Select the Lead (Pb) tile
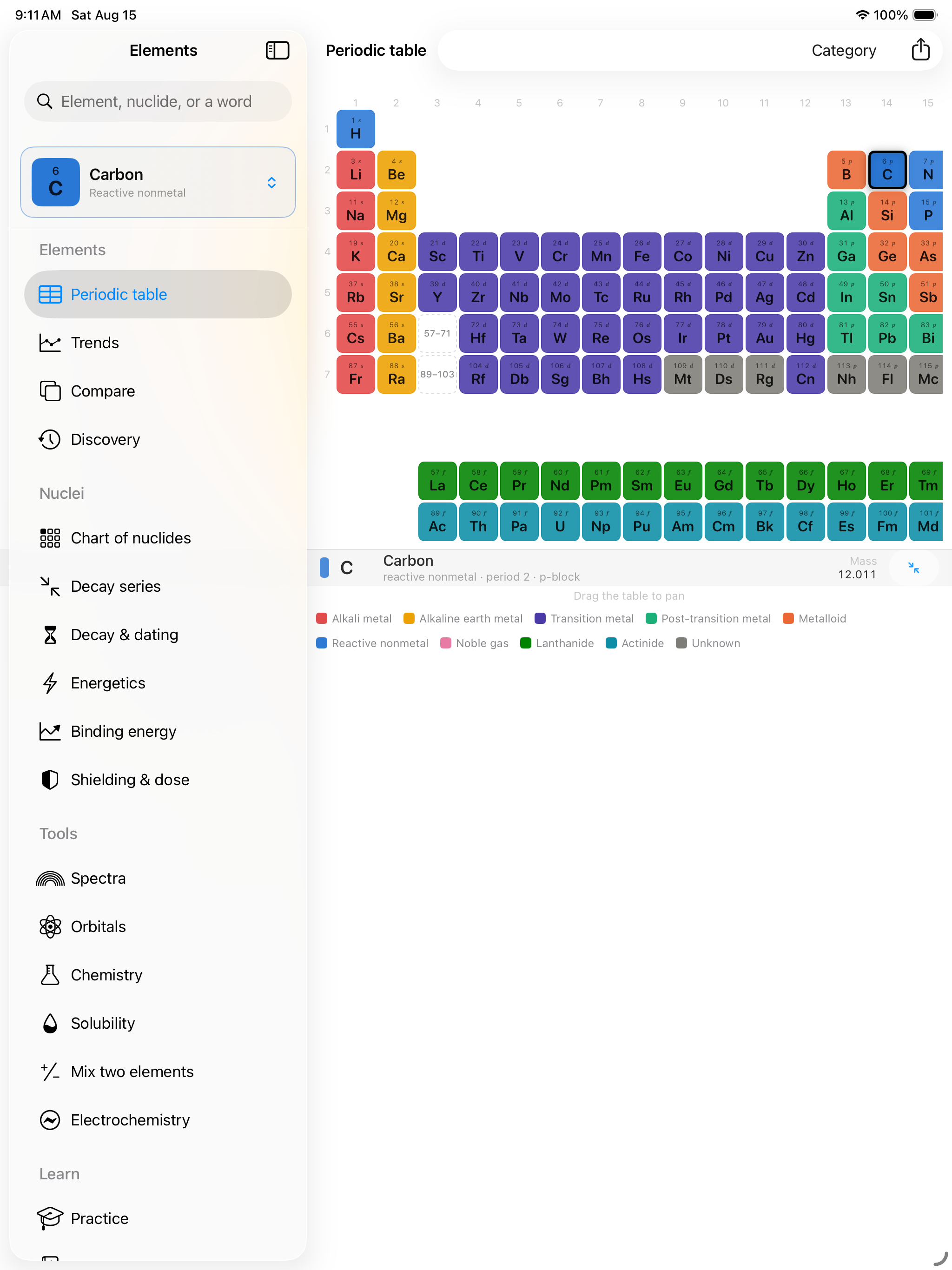 click(887, 334)
